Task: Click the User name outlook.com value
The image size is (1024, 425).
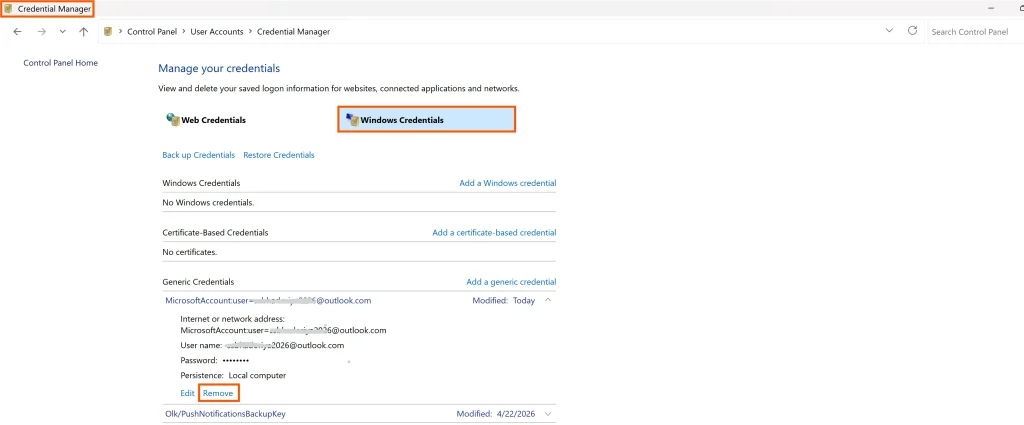Action: 284,345
